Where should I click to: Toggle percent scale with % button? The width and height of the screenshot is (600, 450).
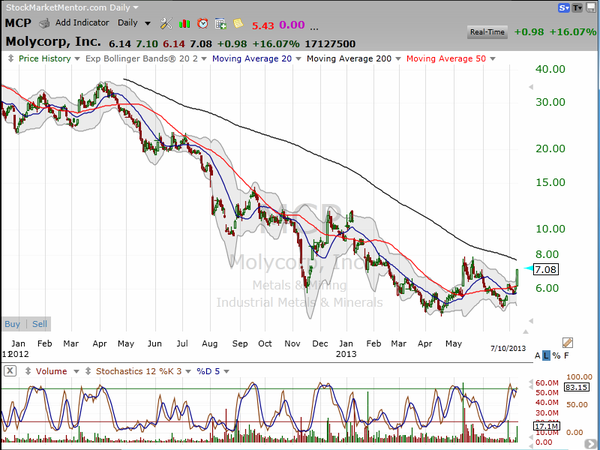556,355
